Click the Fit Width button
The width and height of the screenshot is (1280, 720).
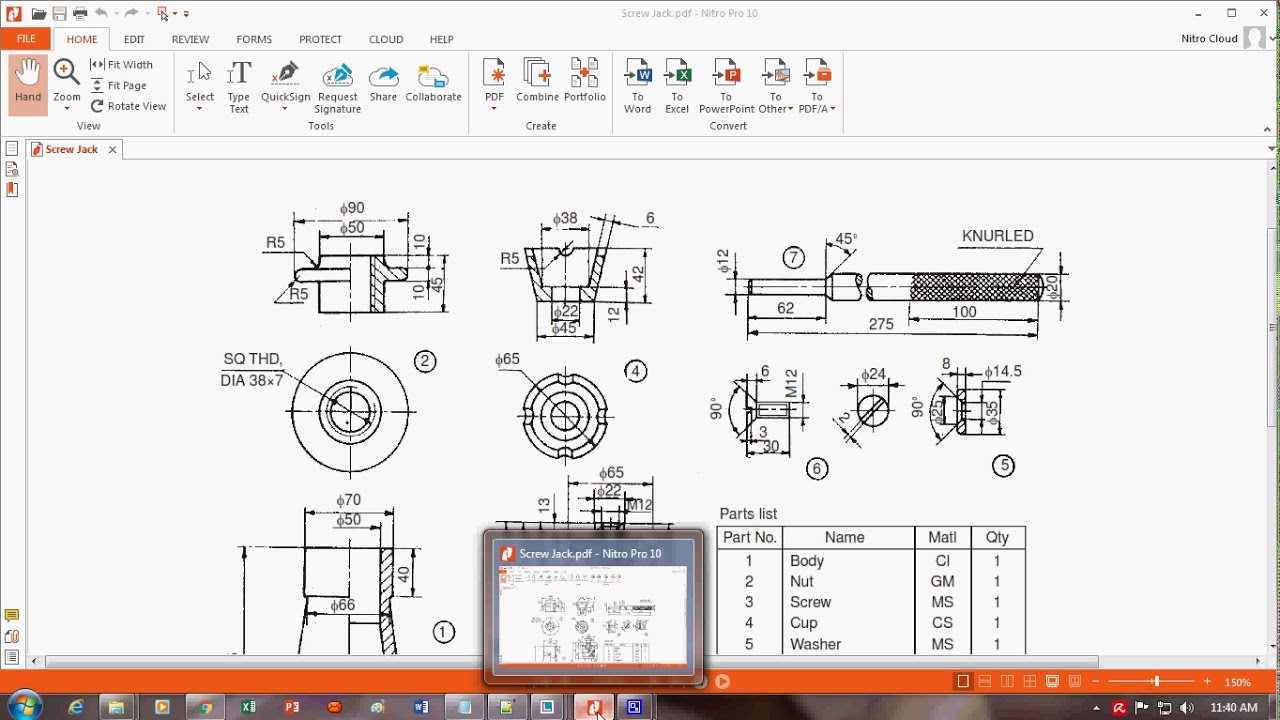pos(122,65)
